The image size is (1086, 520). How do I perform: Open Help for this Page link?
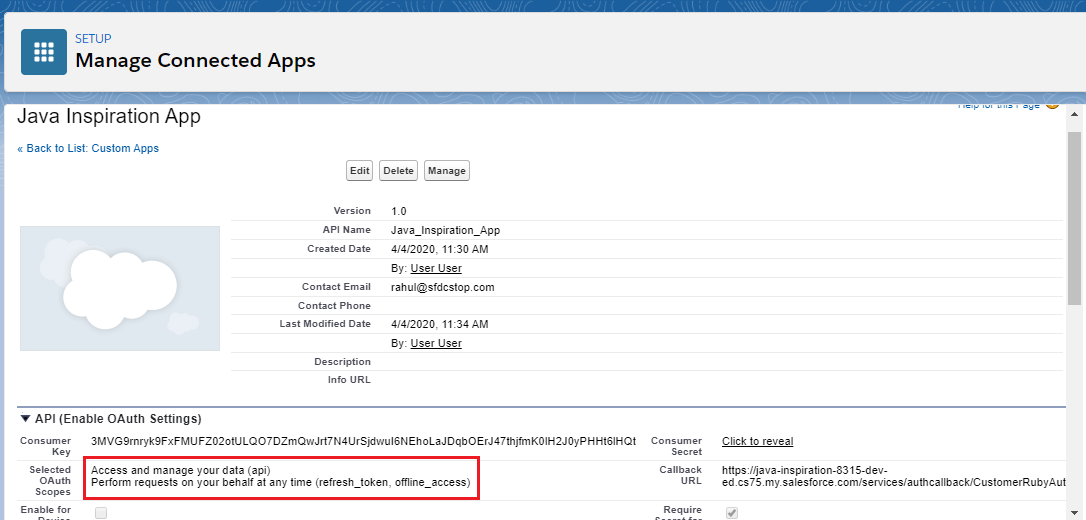[999, 105]
